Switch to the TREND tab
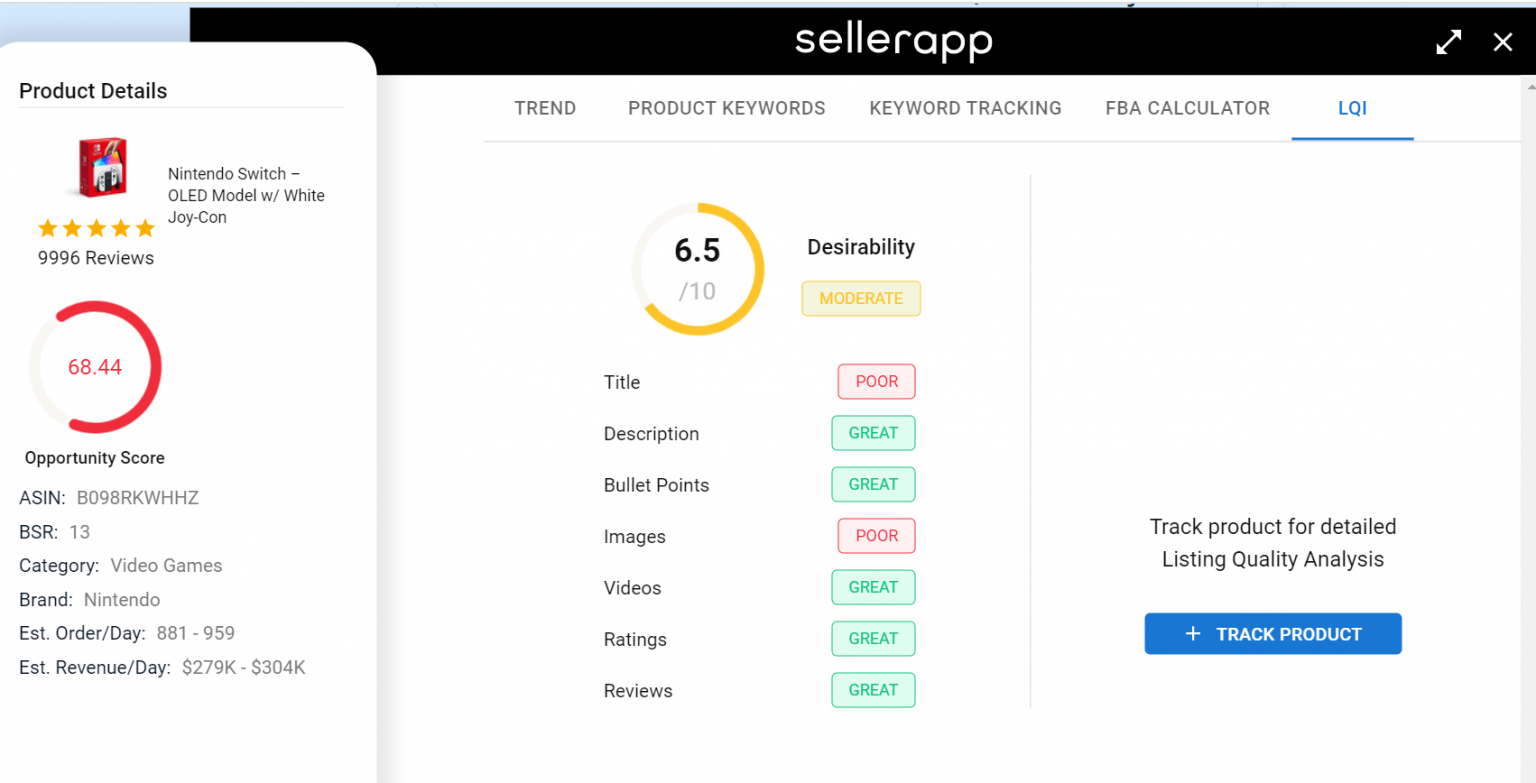 point(545,108)
